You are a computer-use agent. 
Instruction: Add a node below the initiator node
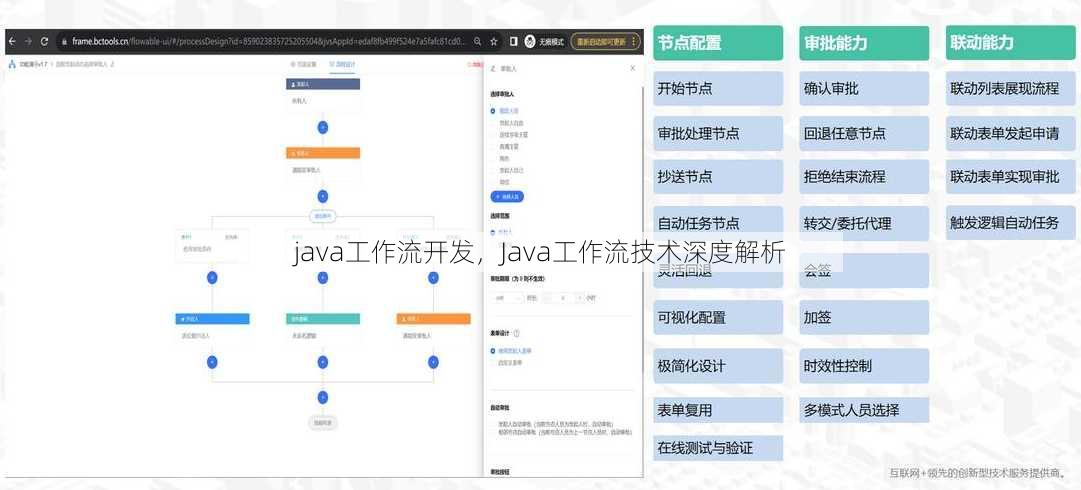(x=323, y=127)
